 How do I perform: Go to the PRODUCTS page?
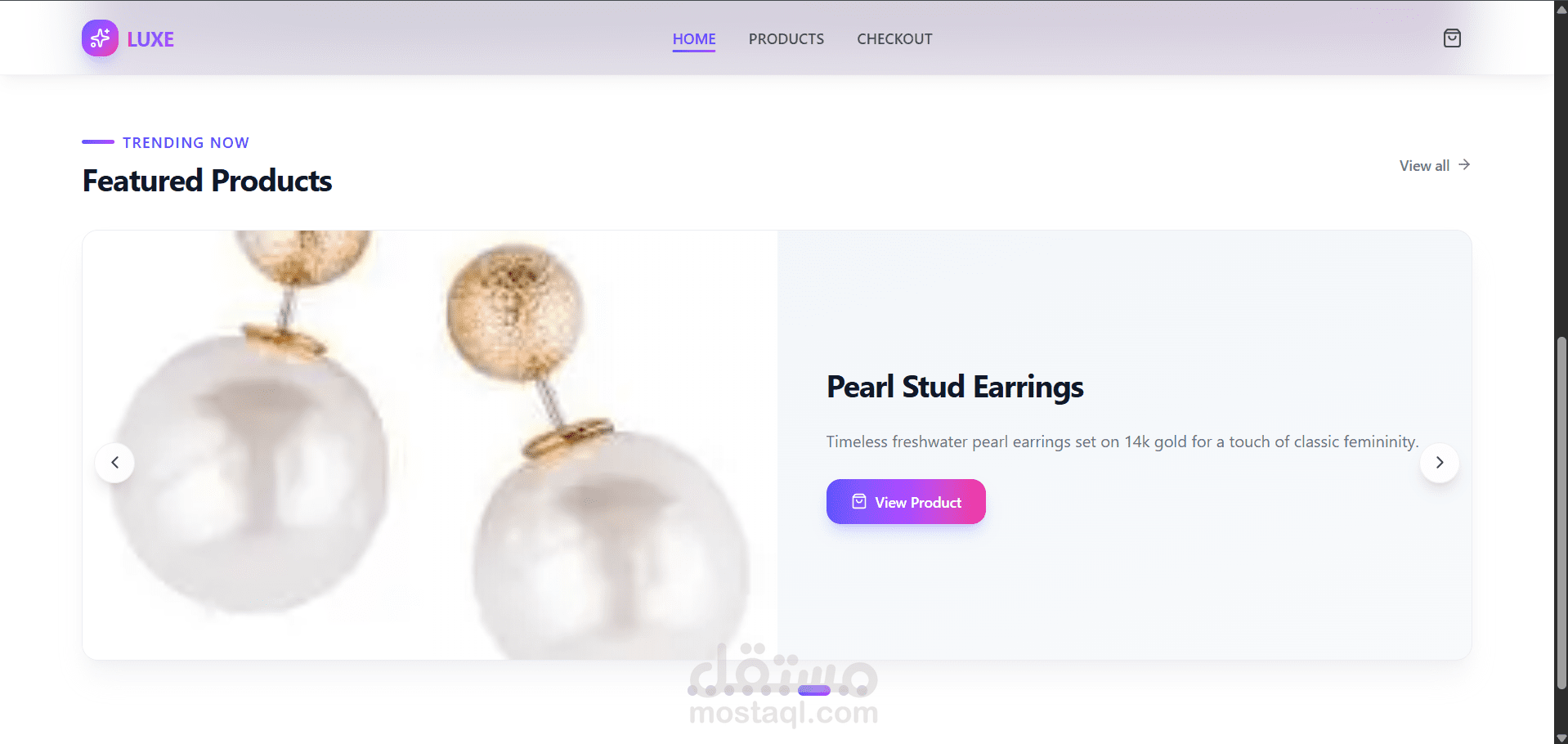pos(786,39)
